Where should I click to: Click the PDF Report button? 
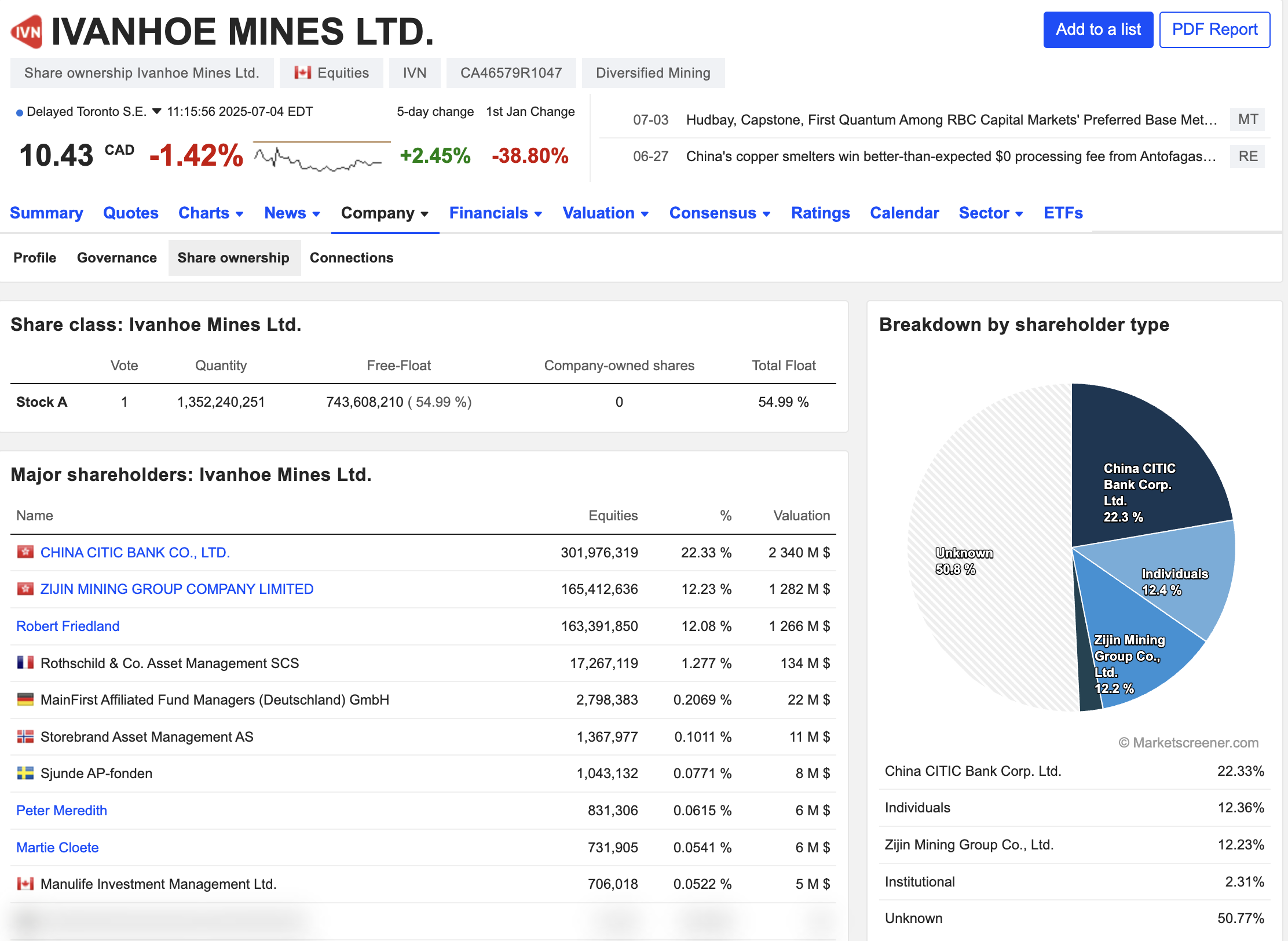click(x=1214, y=30)
